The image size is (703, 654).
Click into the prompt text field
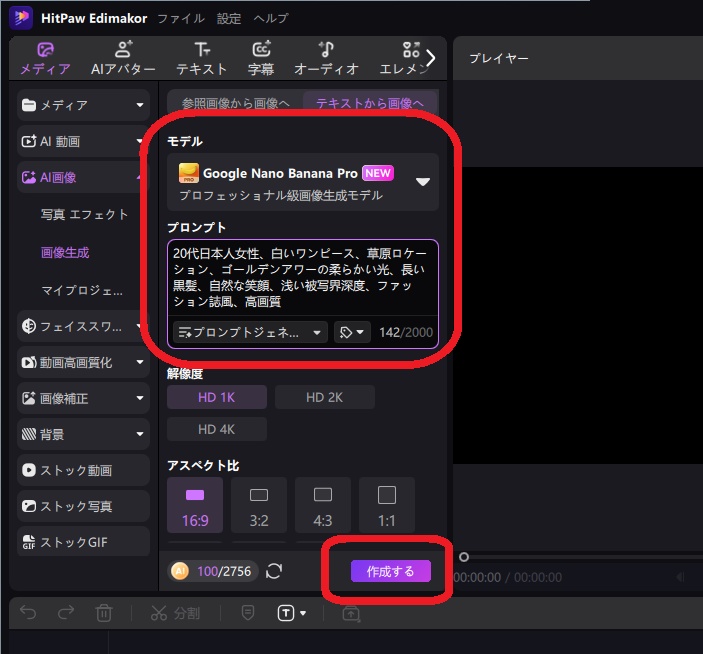coord(303,277)
